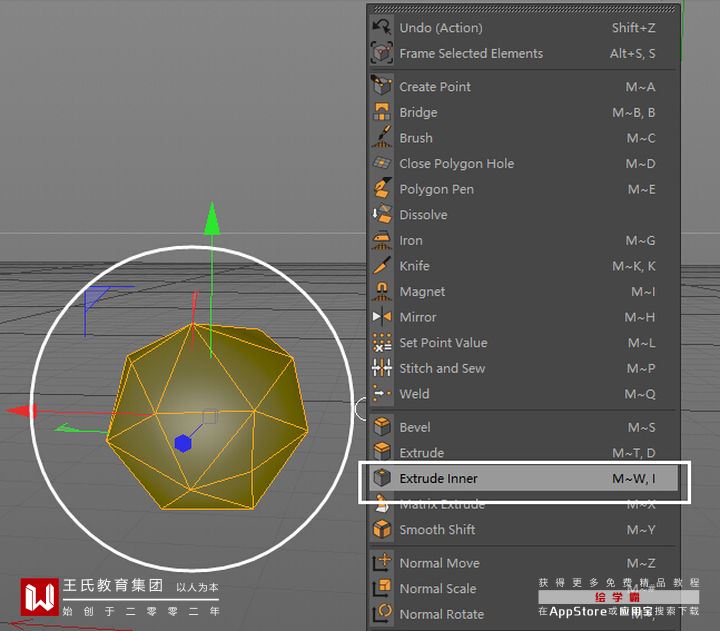Screen dimensions: 720x631
Task: Click the Dissolve icon
Action: [x=382, y=214]
